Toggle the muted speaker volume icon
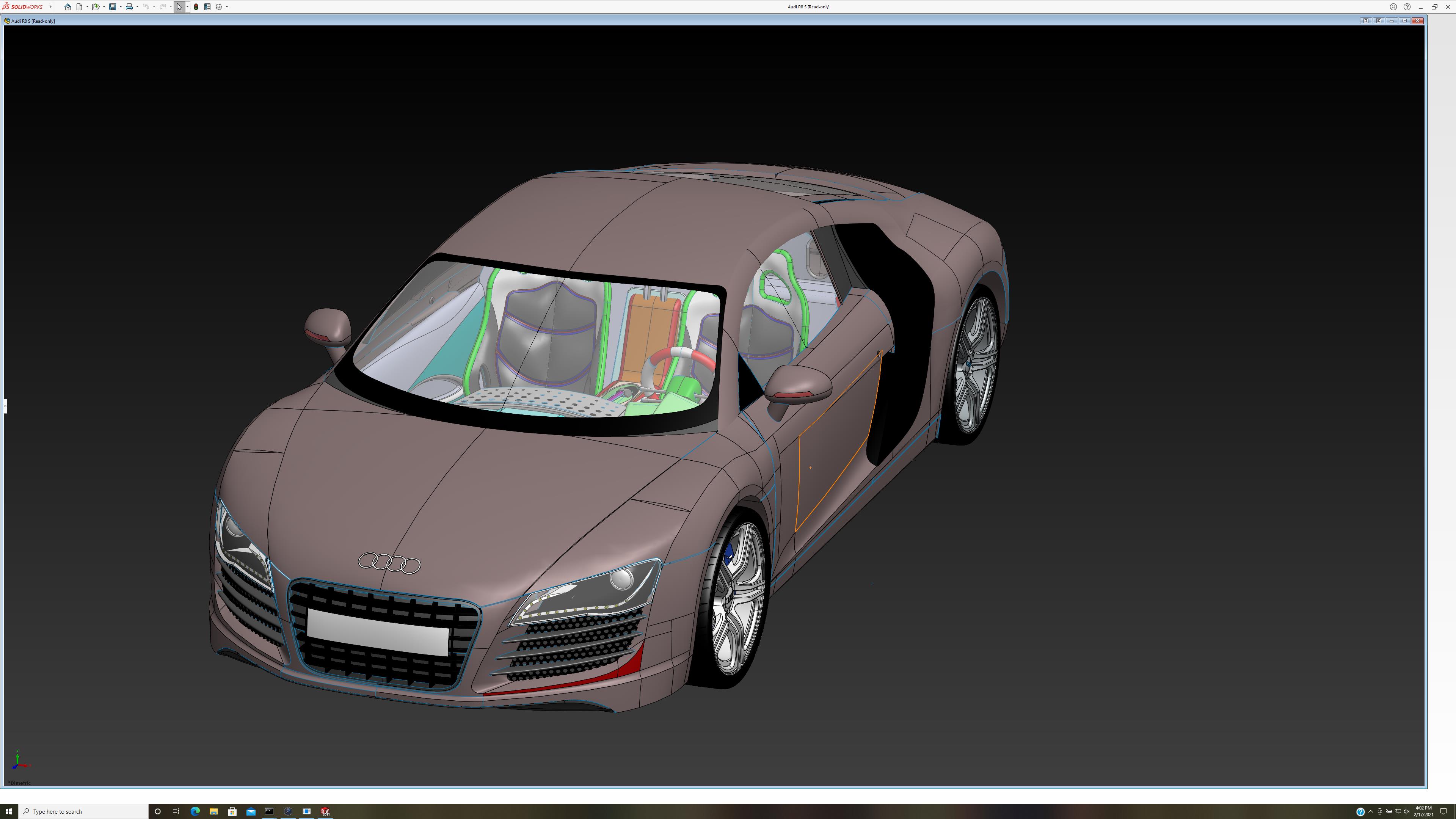The image size is (1456, 819). (x=1407, y=812)
